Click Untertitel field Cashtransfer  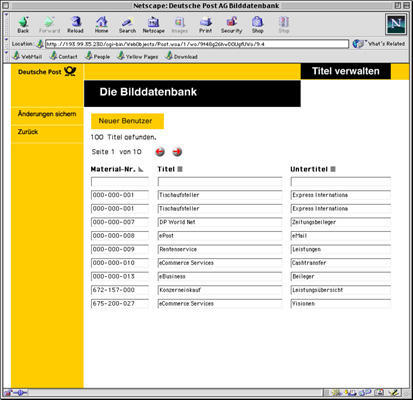[x=340, y=263]
